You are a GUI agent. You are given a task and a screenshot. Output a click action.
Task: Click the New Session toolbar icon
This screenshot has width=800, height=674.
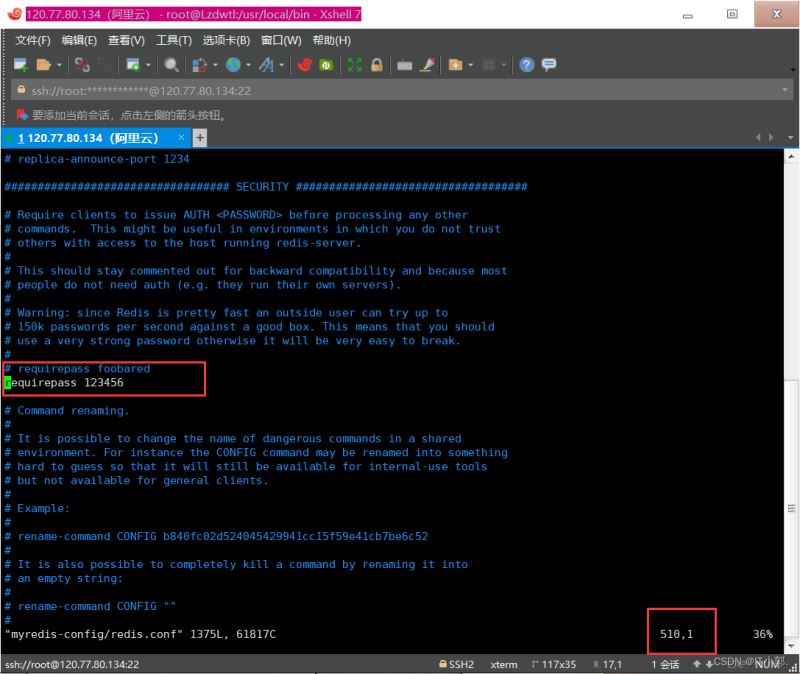click(x=20, y=65)
